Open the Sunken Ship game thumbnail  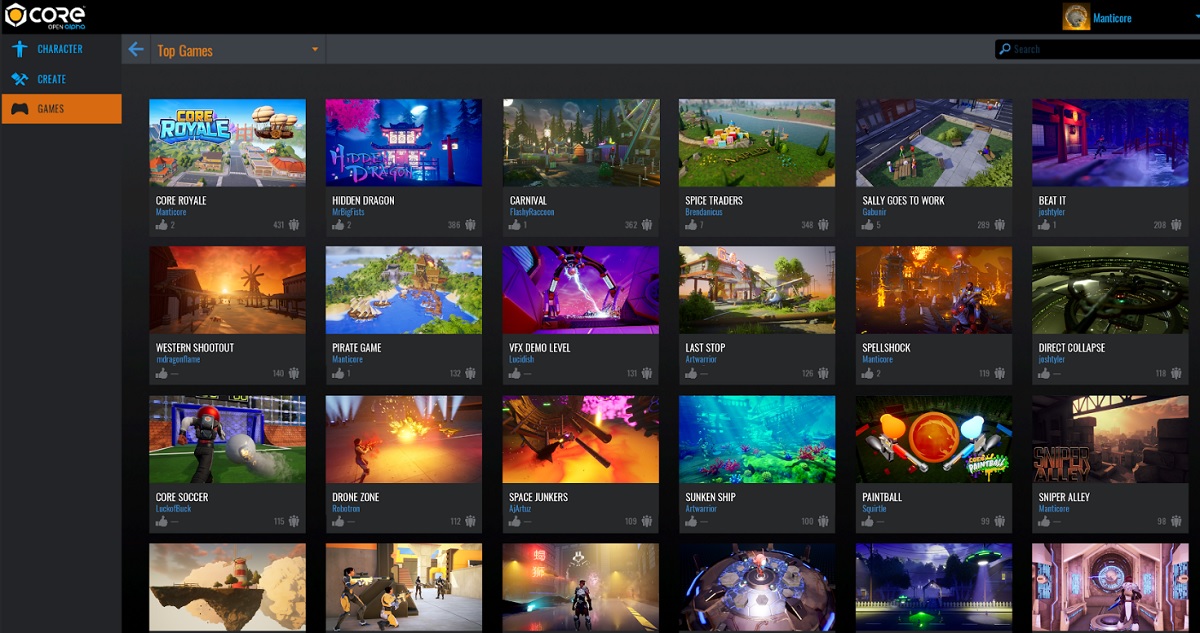[757, 440]
